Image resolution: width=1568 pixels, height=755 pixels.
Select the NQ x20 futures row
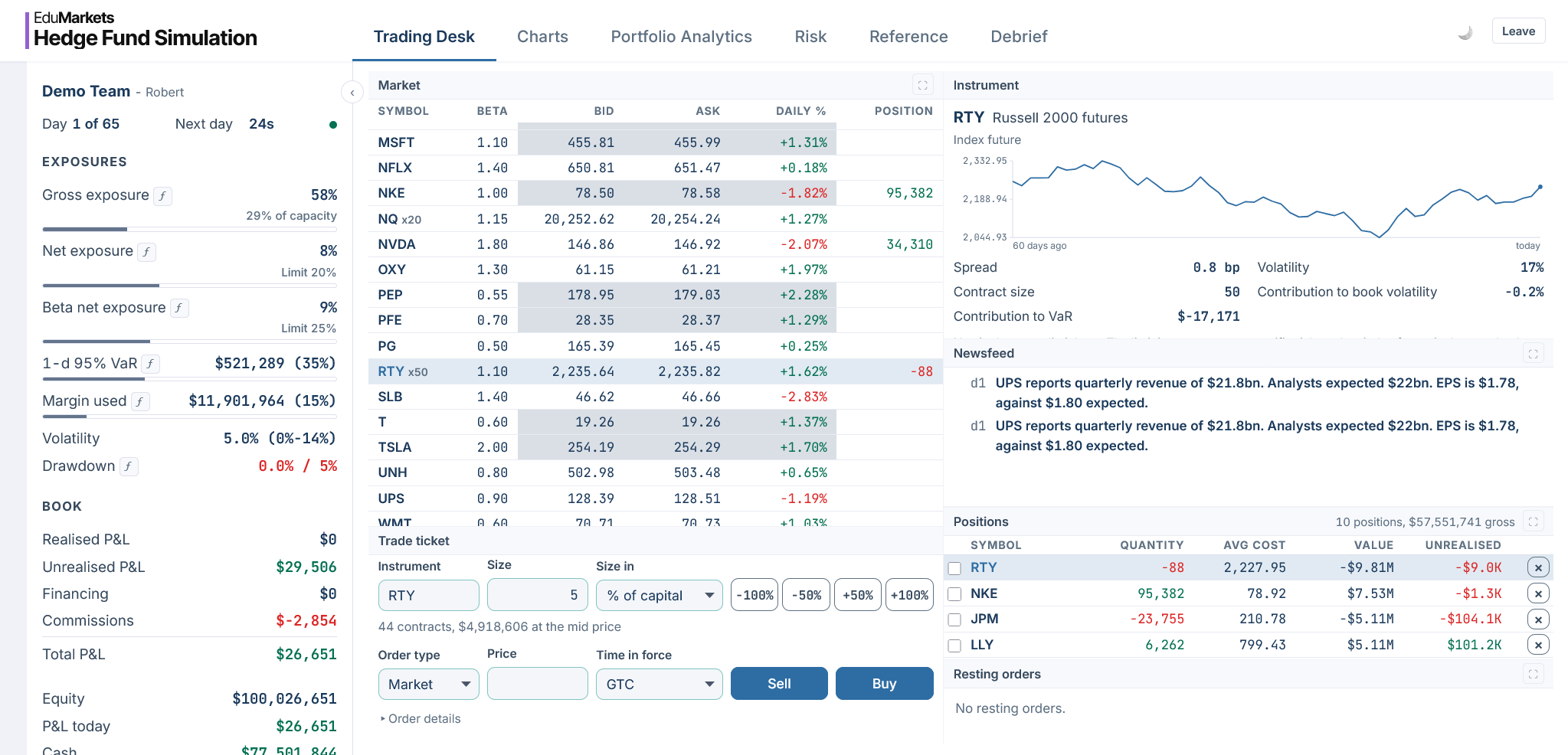pos(655,219)
